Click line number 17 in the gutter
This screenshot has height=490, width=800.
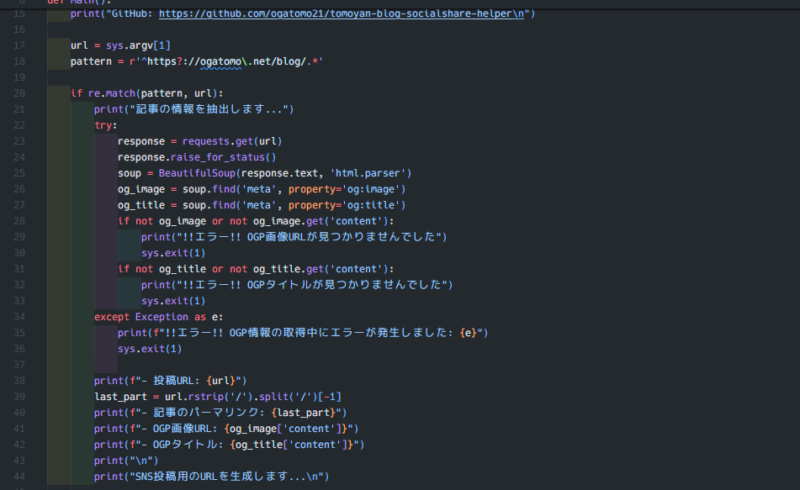(x=20, y=45)
